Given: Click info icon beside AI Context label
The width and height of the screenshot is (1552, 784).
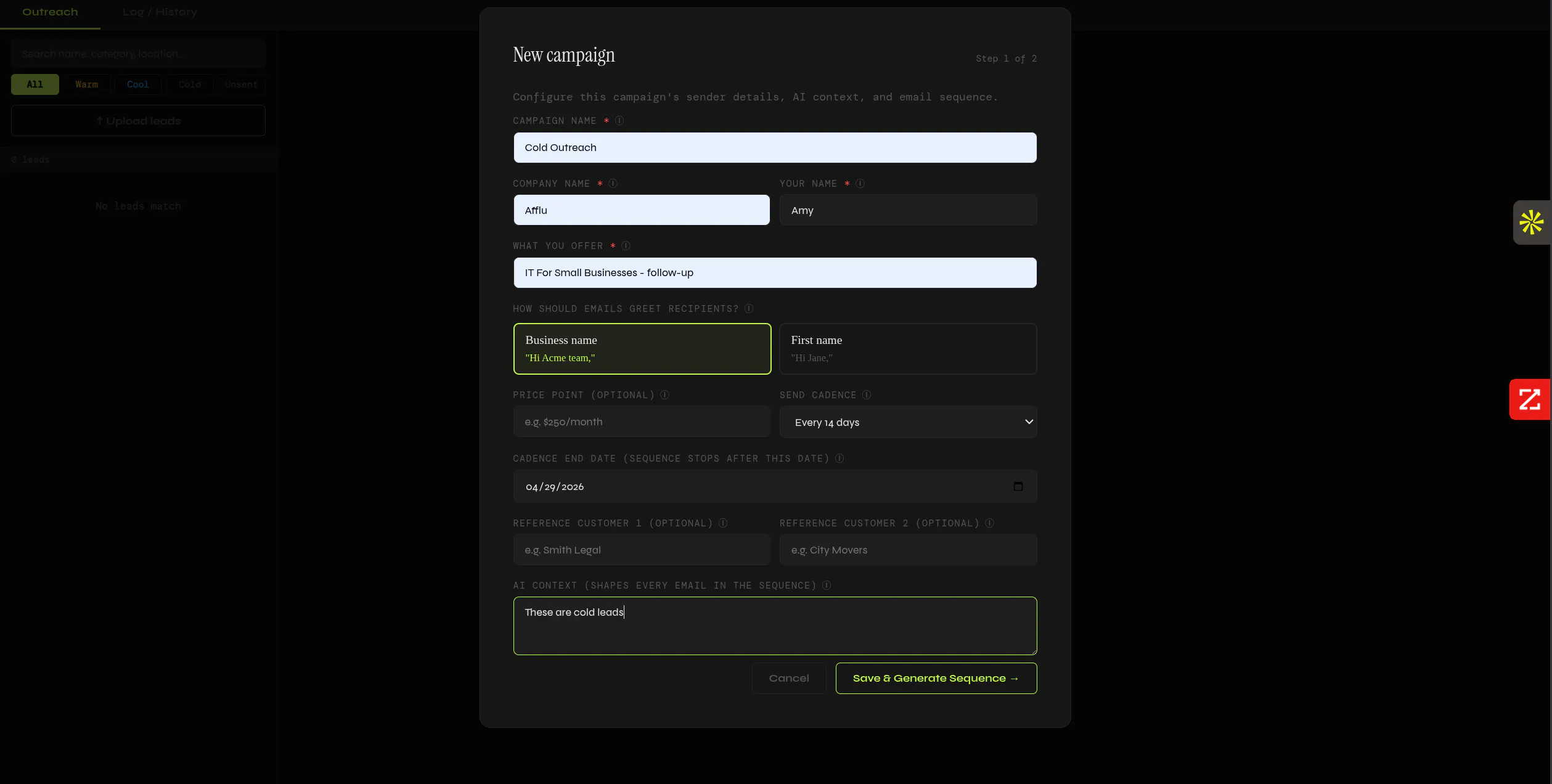Looking at the screenshot, I should coord(826,586).
